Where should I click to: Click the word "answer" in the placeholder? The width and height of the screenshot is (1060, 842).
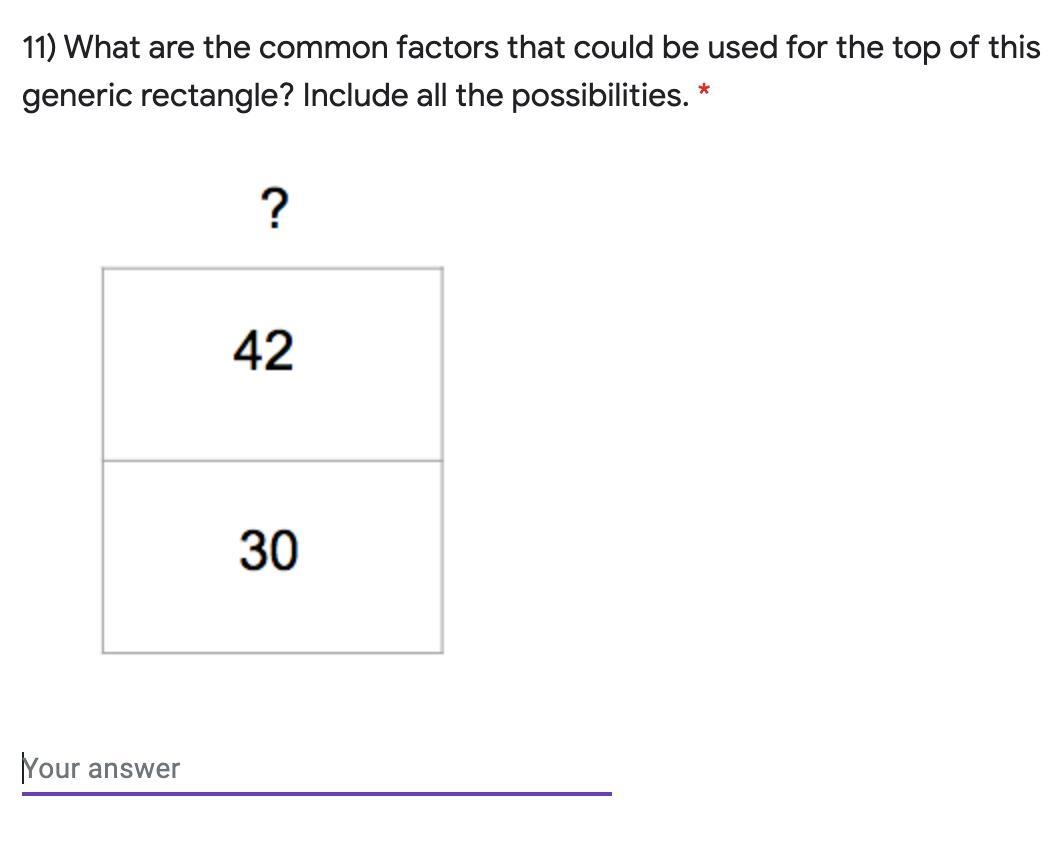[133, 769]
